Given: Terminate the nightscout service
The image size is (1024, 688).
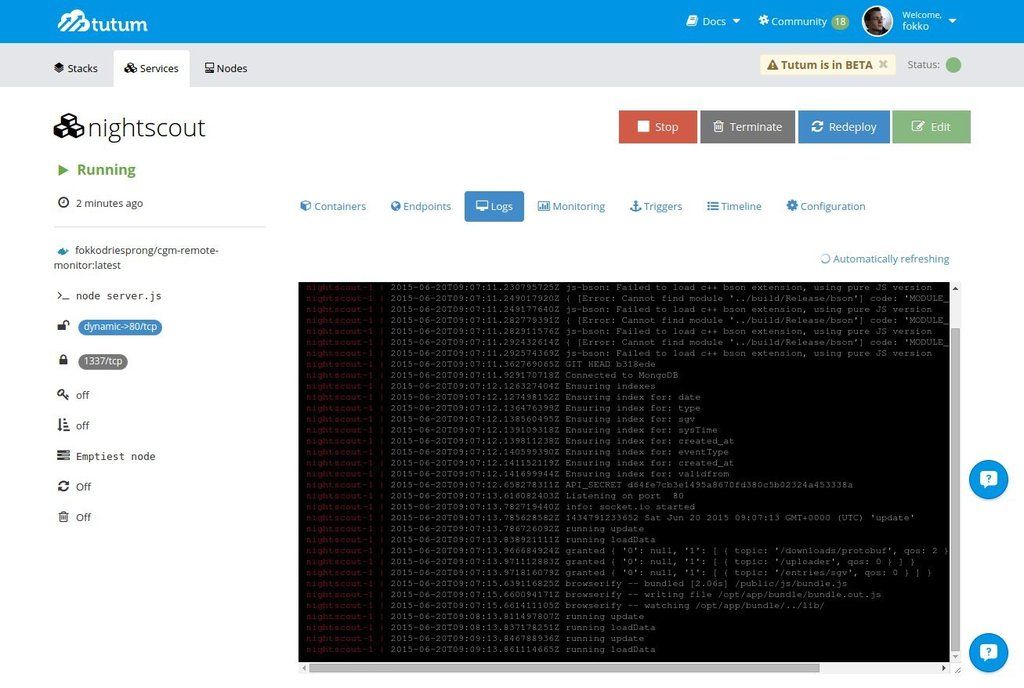Looking at the screenshot, I should click(x=747, y=127).
